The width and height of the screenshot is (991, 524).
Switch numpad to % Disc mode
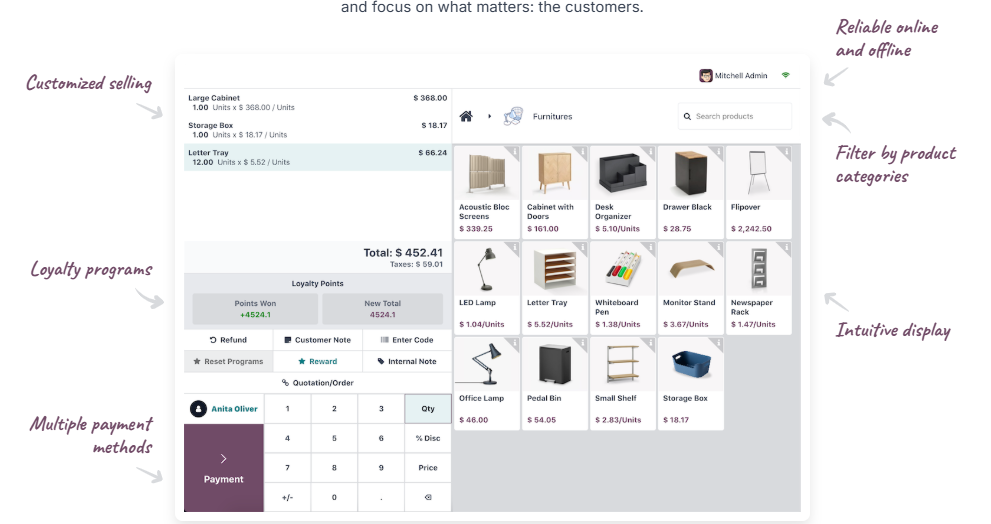click(x=427, y=438)
